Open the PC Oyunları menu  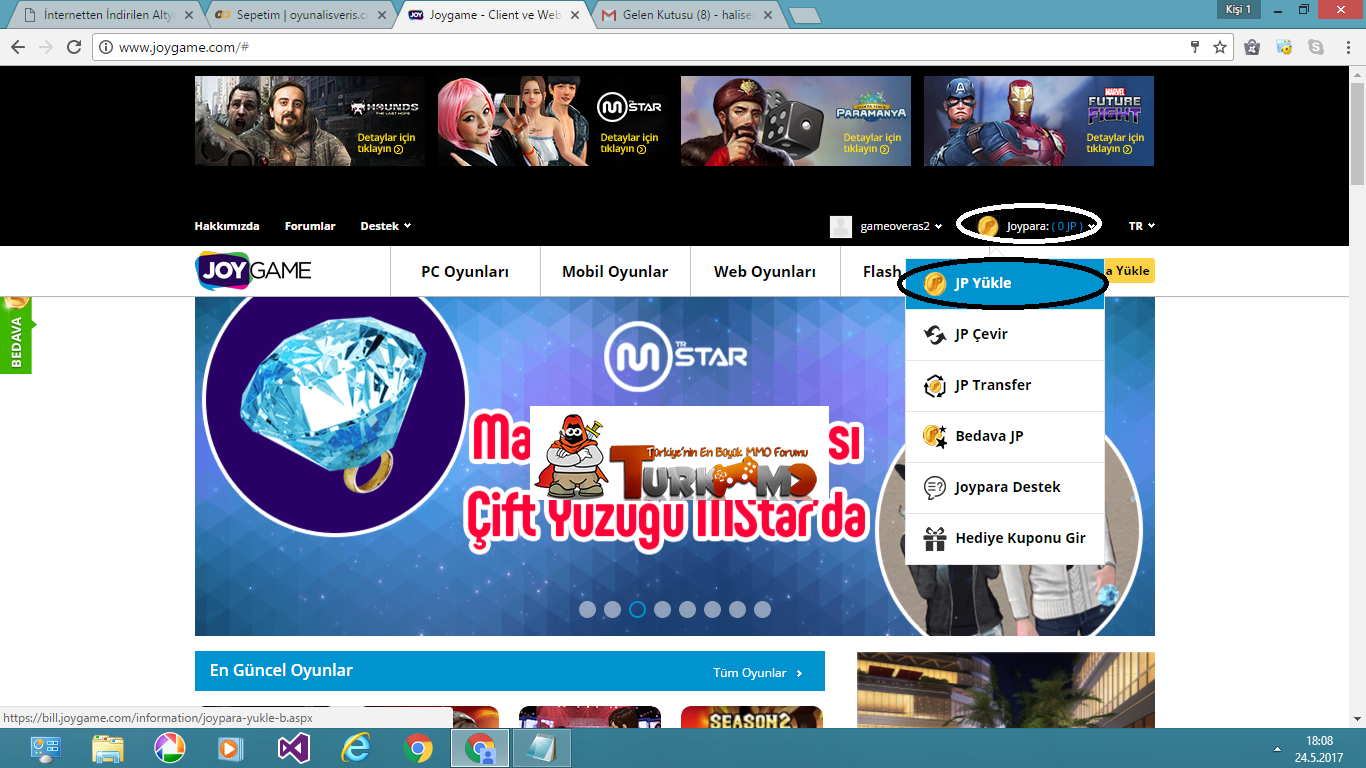click(x=465, y=271)
